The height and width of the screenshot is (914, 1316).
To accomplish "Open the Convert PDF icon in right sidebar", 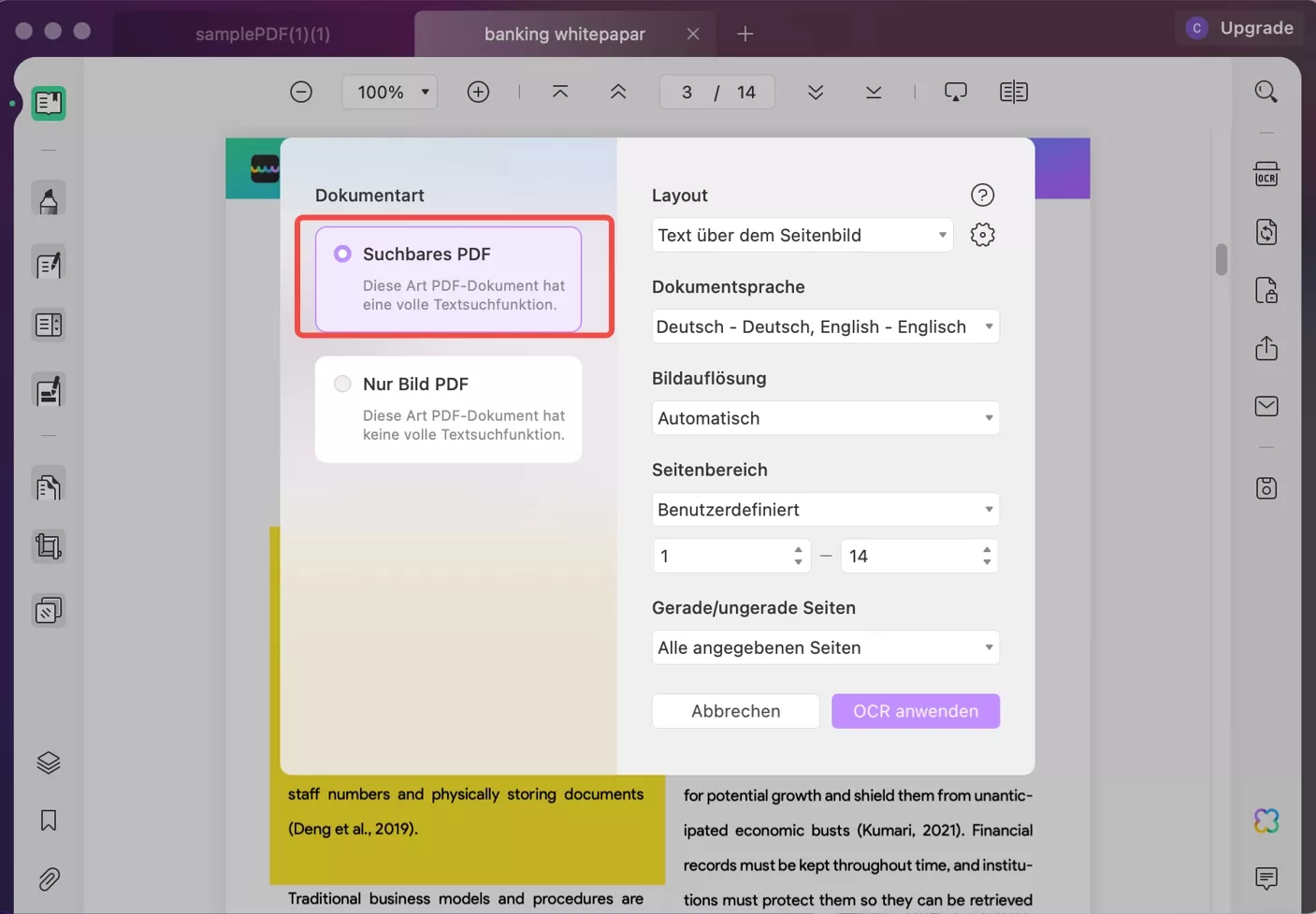I will tap(1266, 232).
